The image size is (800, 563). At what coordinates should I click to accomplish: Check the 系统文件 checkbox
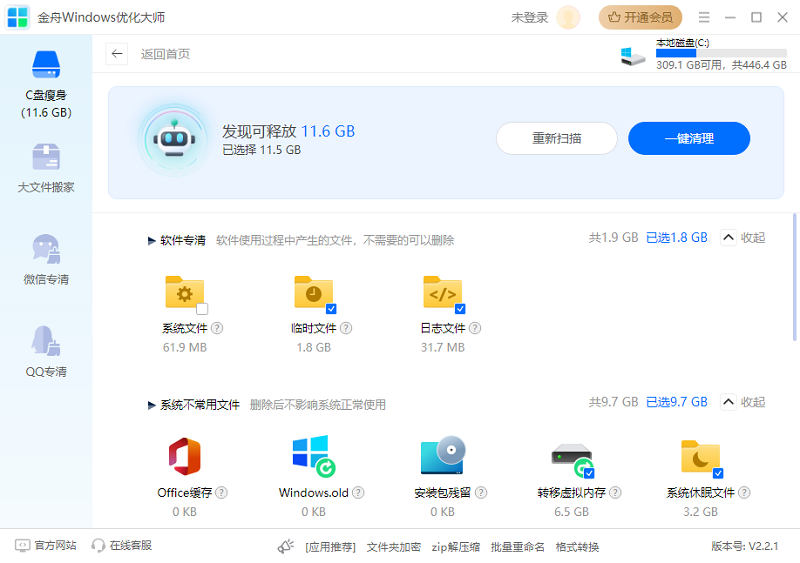[202, 309]
